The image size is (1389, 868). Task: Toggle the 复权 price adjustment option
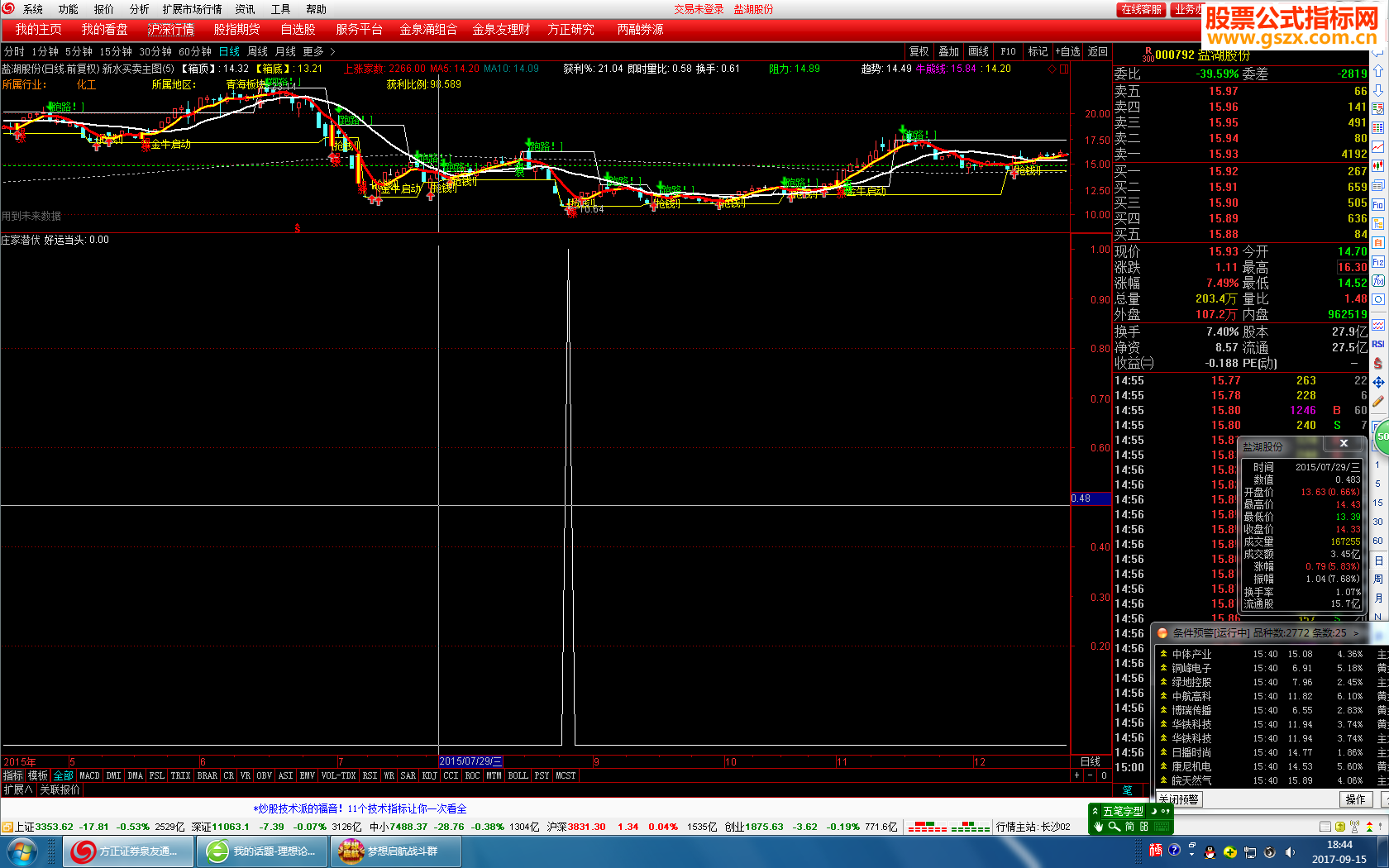pyautogui.click(x=919, y=51)
